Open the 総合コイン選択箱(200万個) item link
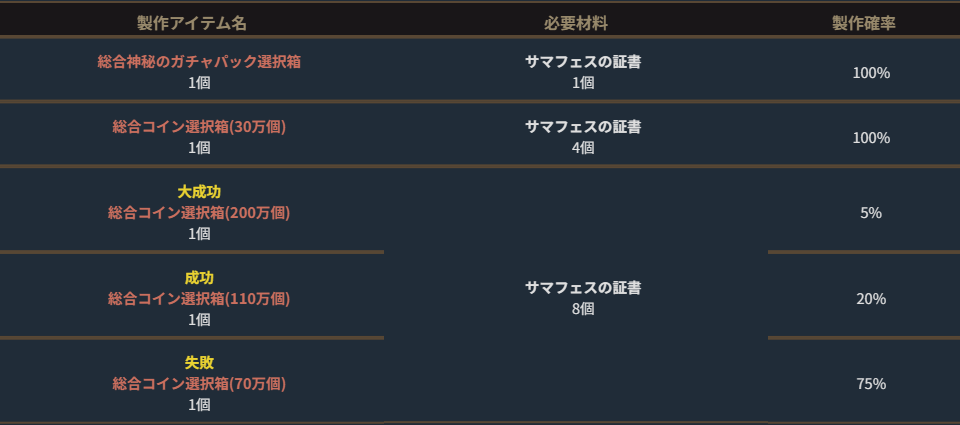The width and height of the screenshot is (960, 425). point(199,213)
